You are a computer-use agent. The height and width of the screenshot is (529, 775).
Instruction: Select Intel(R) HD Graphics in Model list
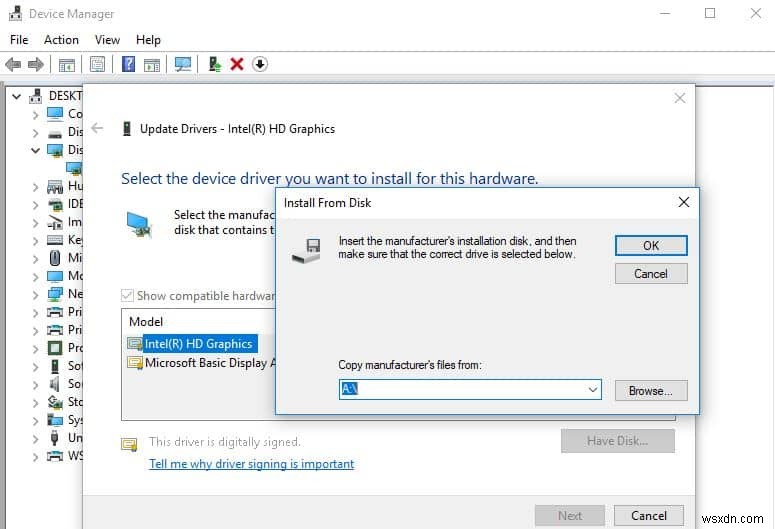click(198, 344)
